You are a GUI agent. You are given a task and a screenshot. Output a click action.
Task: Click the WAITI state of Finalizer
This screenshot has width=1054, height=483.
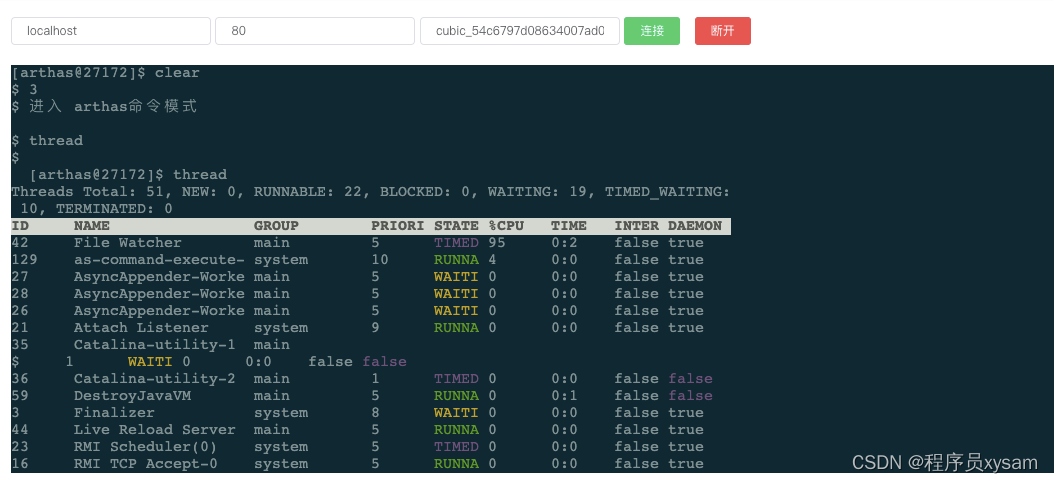[456, 412]
